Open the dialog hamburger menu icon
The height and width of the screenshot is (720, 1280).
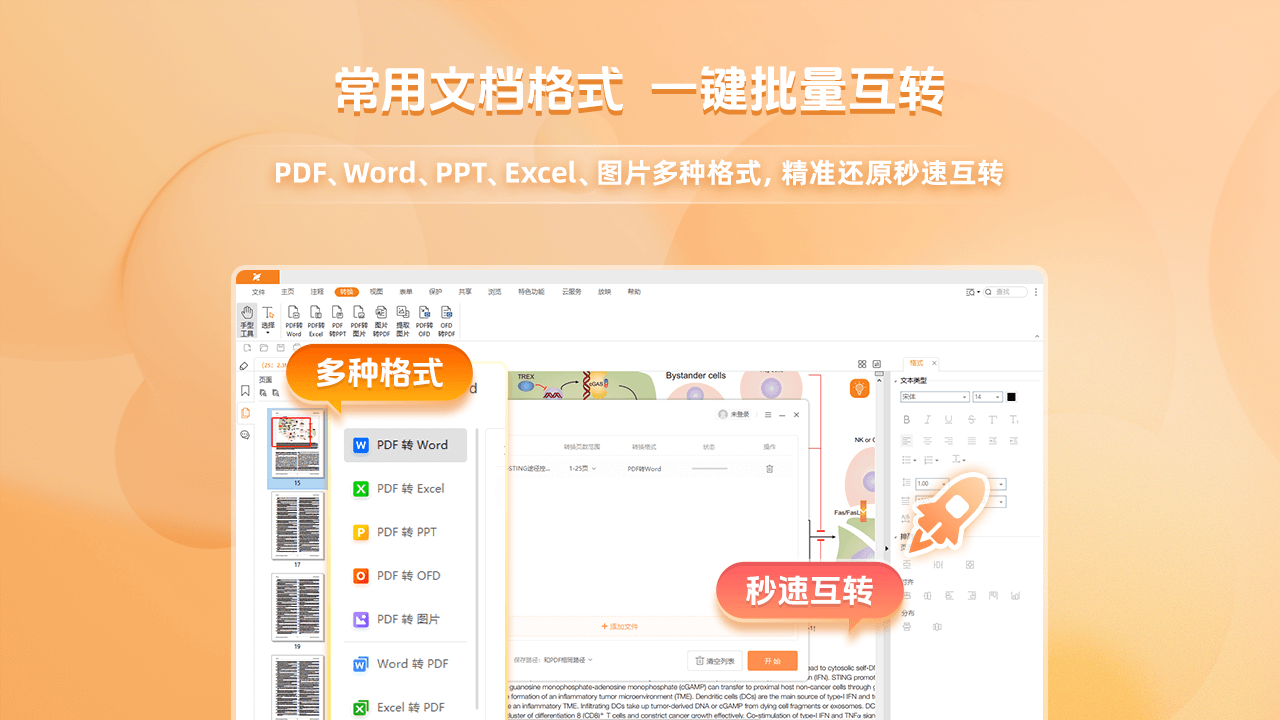(x=767, y=414)
